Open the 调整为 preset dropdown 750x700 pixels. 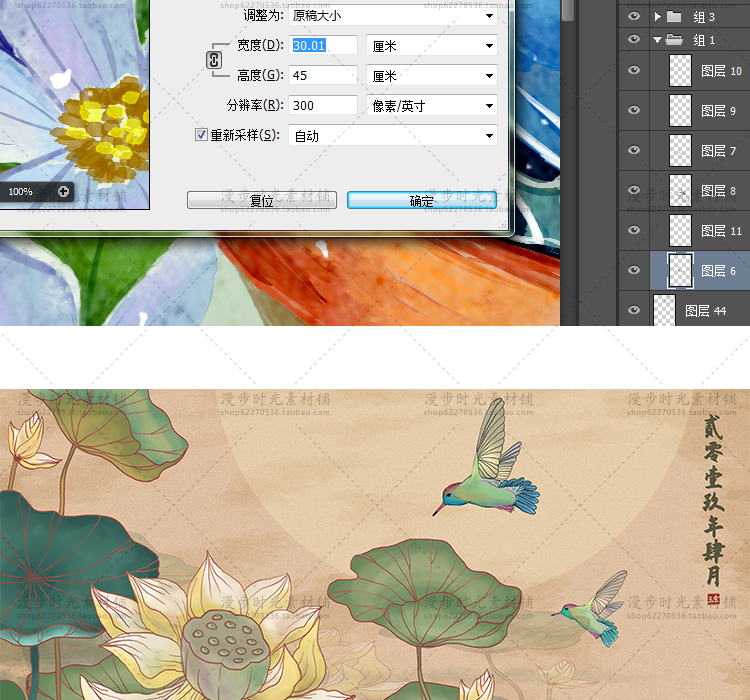point(393,15)
